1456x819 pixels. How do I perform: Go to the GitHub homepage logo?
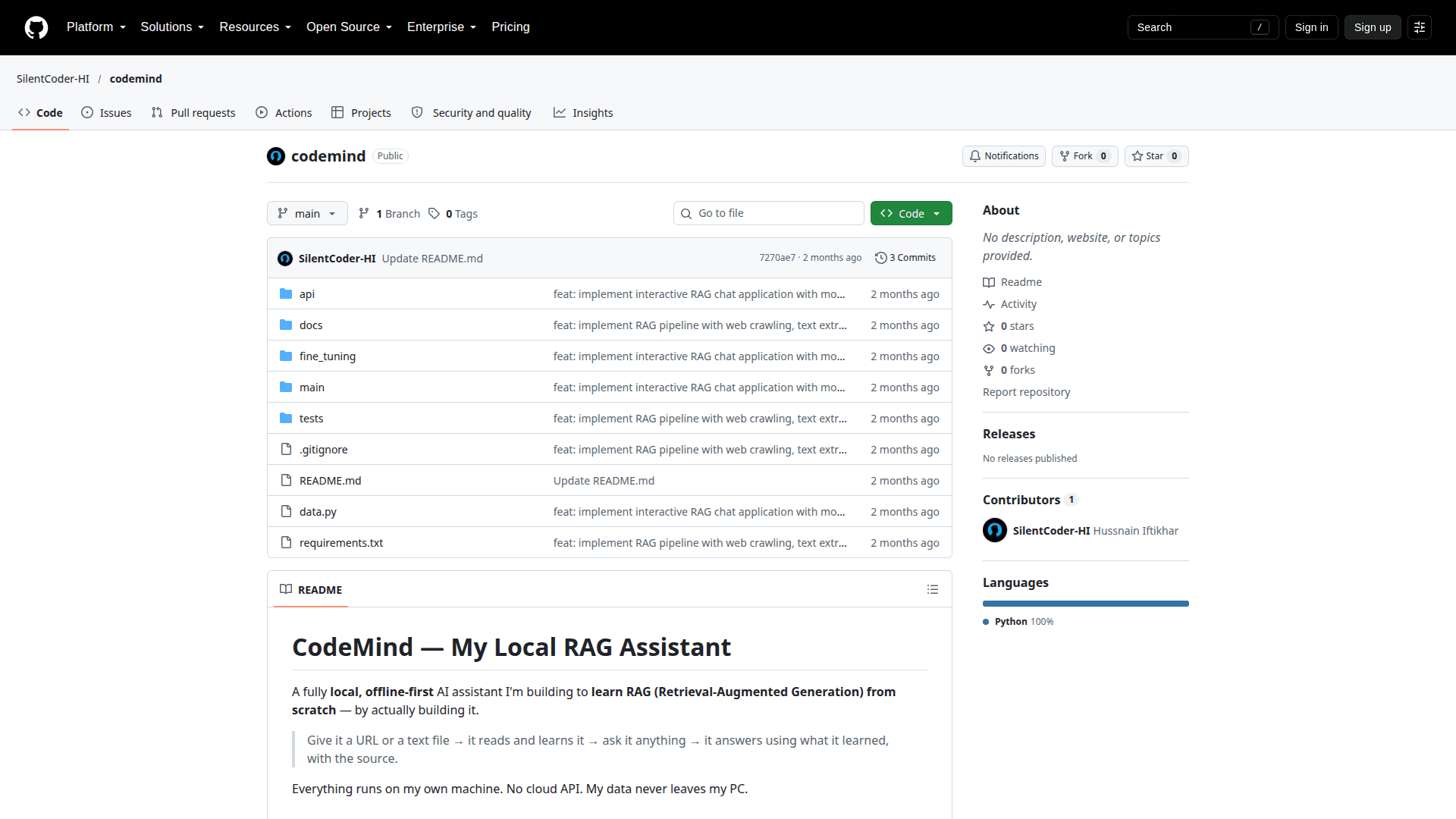click(x=36, y=27)
